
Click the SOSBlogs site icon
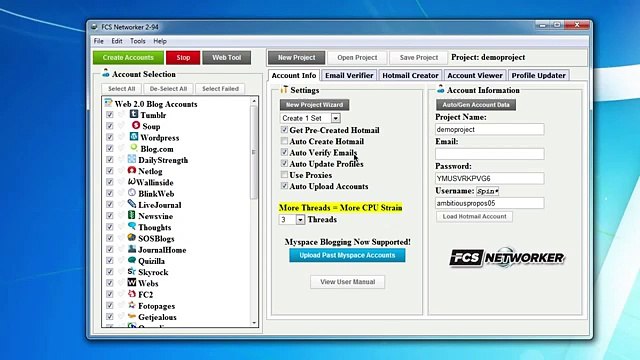click(132, 238)
